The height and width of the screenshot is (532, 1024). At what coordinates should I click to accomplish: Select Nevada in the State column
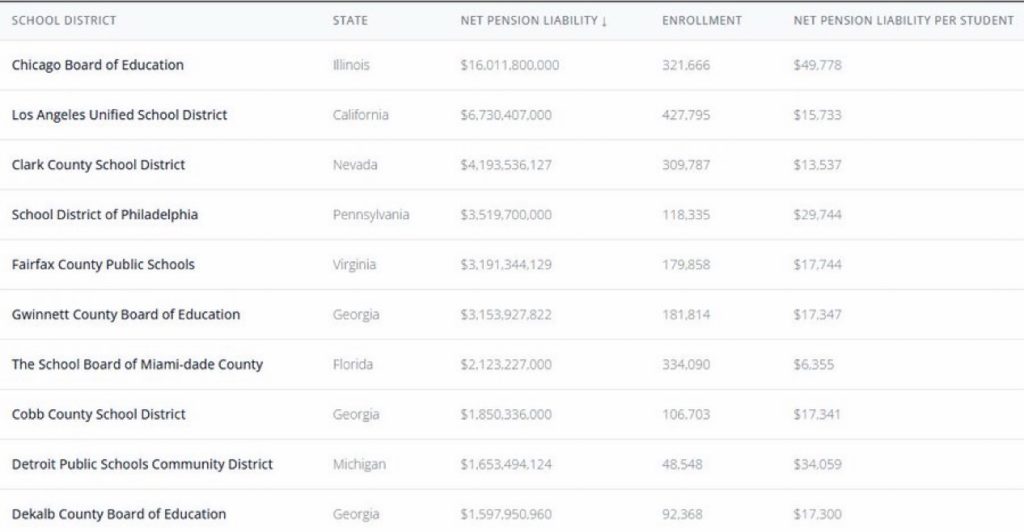pyautogui.click(x=355, y=165)
